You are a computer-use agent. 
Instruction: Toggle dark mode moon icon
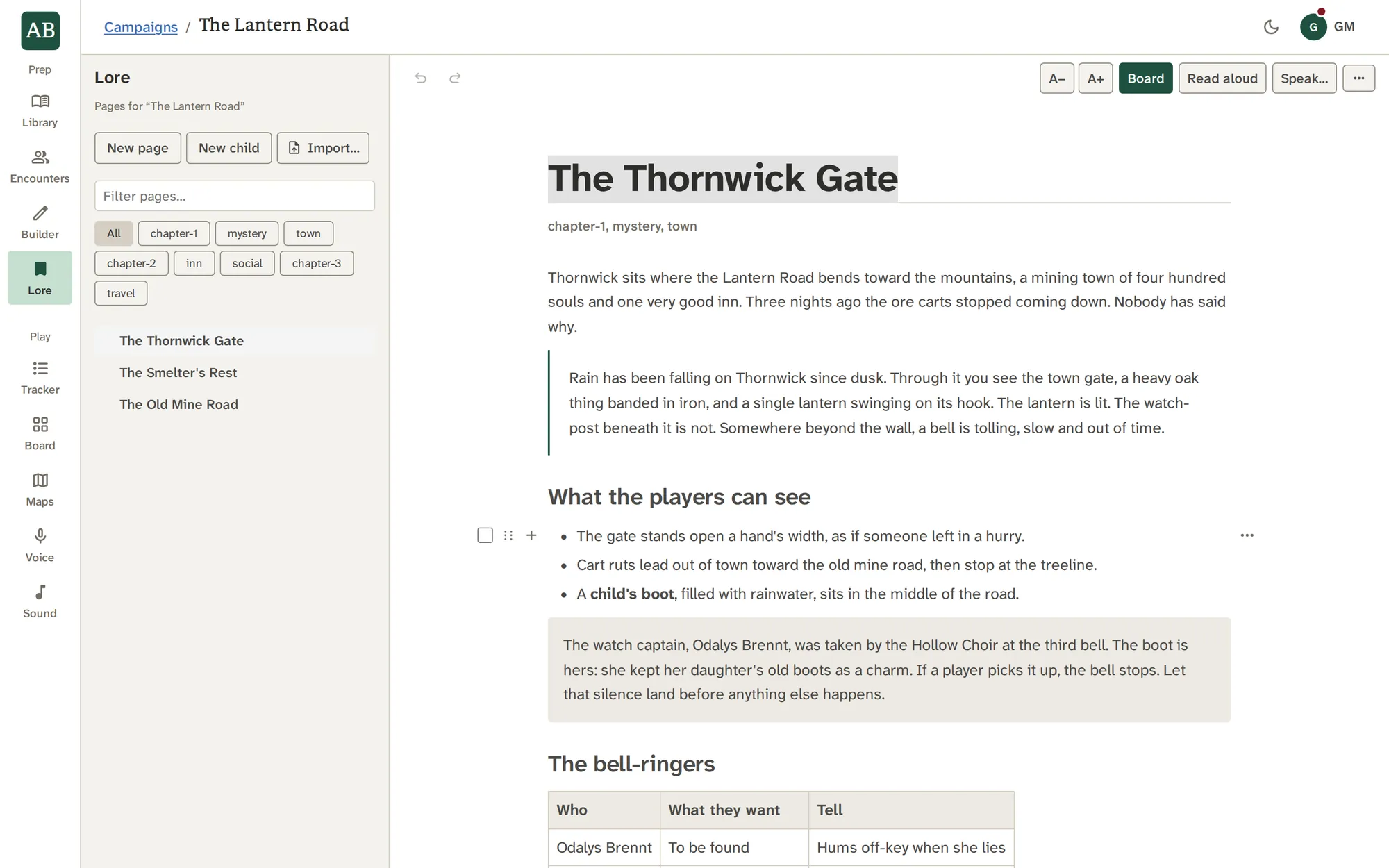[1271, 27]
